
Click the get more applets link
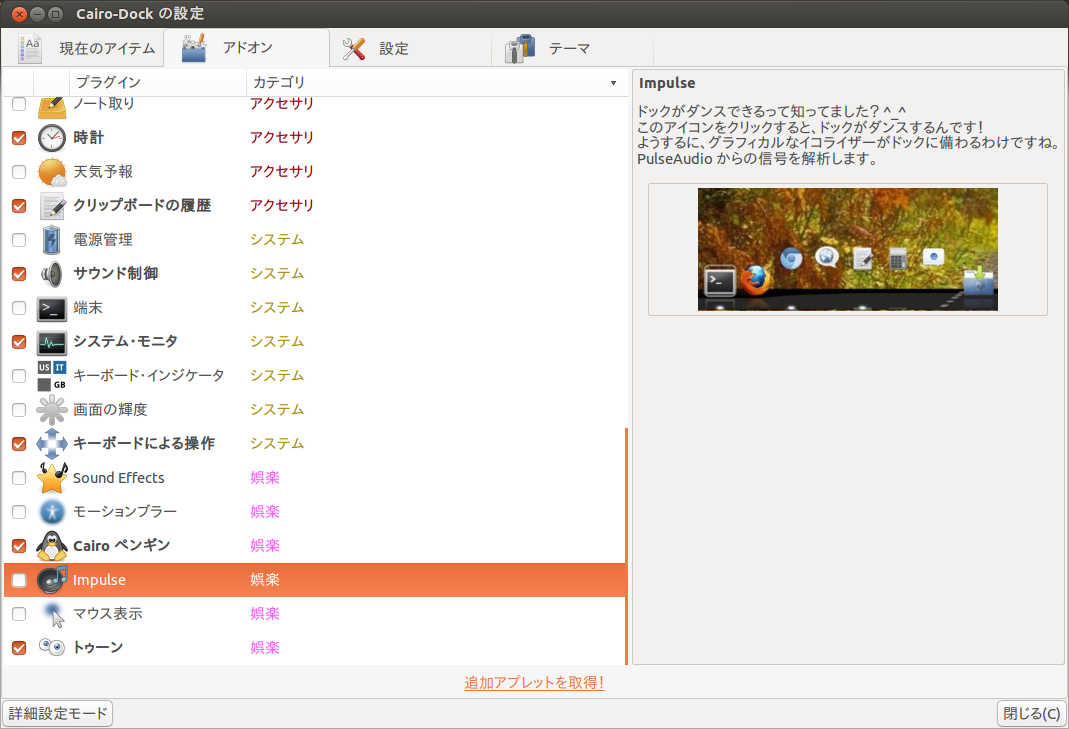pos(534,683)
